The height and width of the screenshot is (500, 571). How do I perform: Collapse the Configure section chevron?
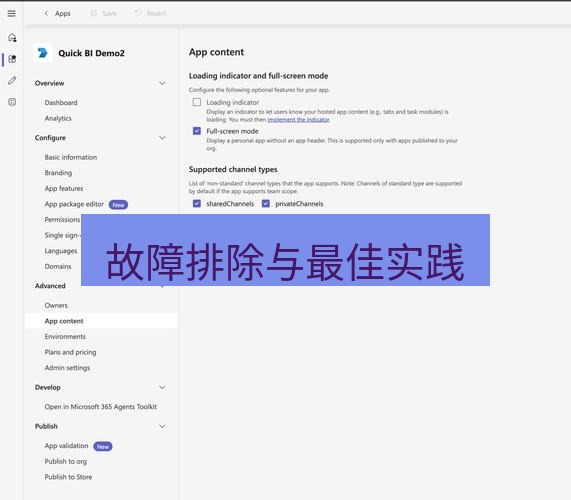pyautogui.click(x=162, y=138)
